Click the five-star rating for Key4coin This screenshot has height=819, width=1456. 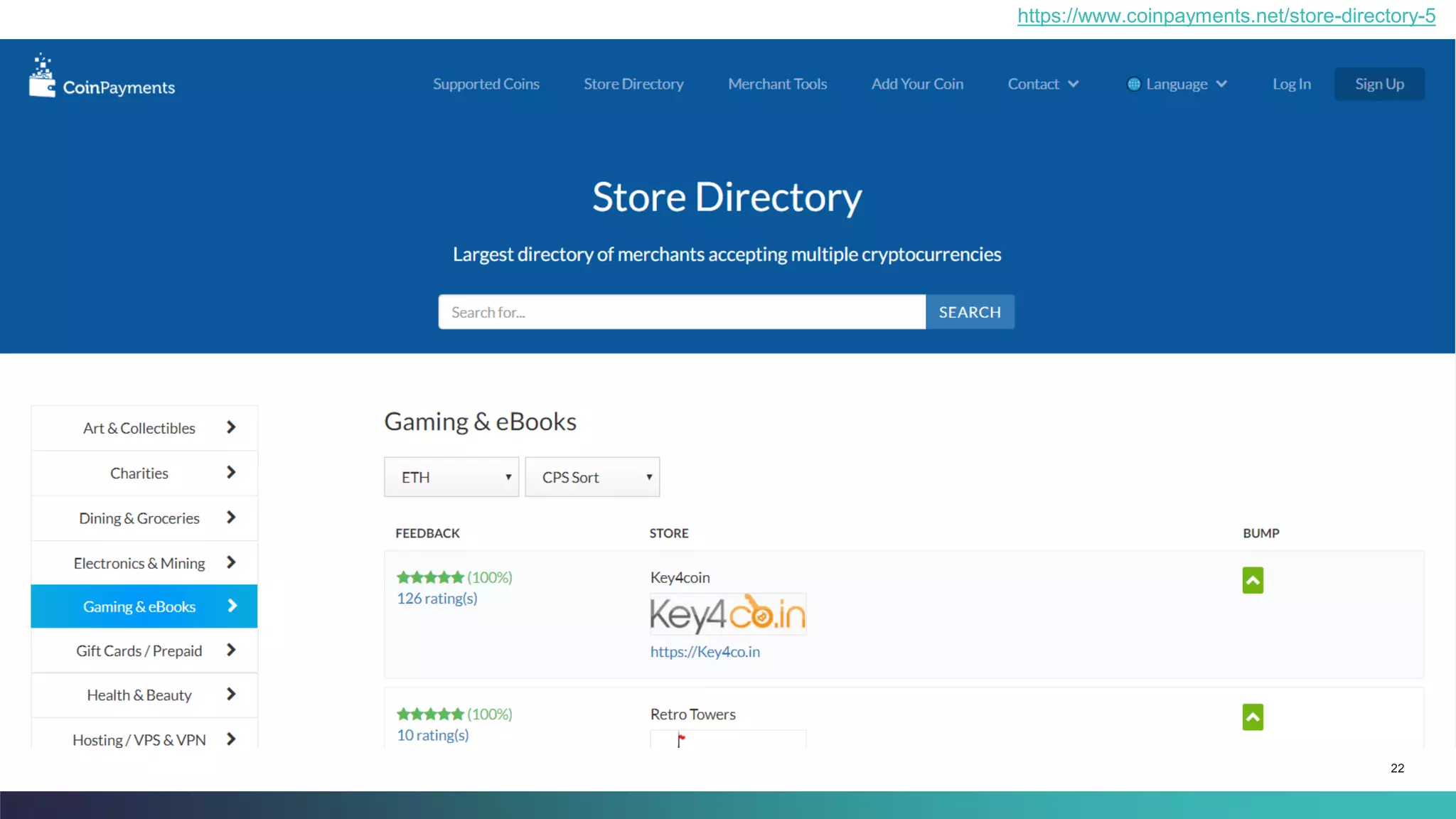click(x=430, y=577)
